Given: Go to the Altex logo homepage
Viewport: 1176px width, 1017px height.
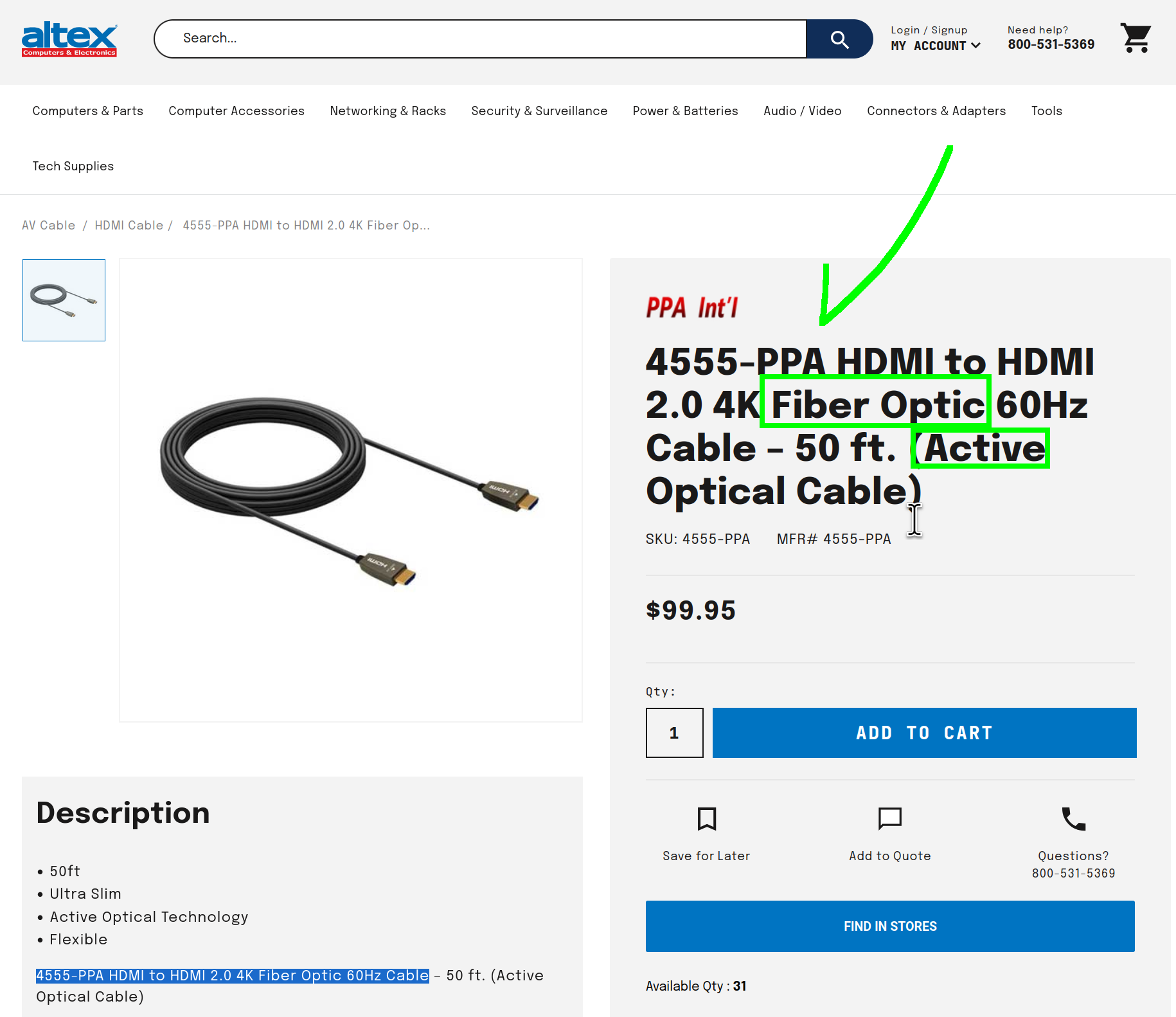Looking at the screenshot, I should (69, 39).
